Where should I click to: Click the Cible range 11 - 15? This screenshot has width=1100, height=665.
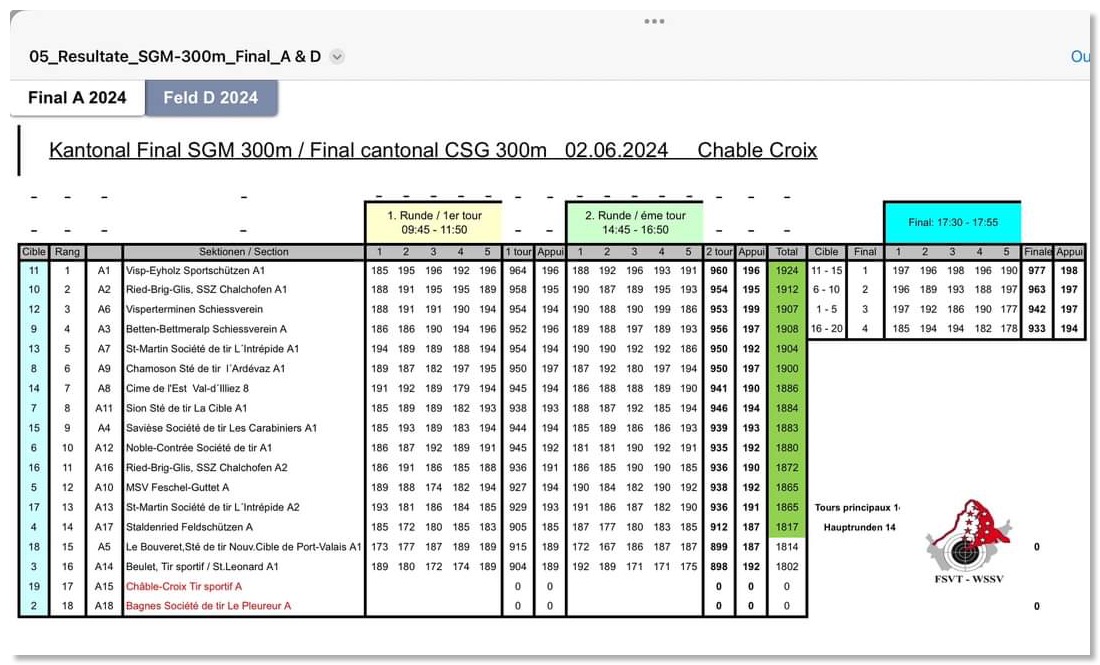tap(826, 271)
